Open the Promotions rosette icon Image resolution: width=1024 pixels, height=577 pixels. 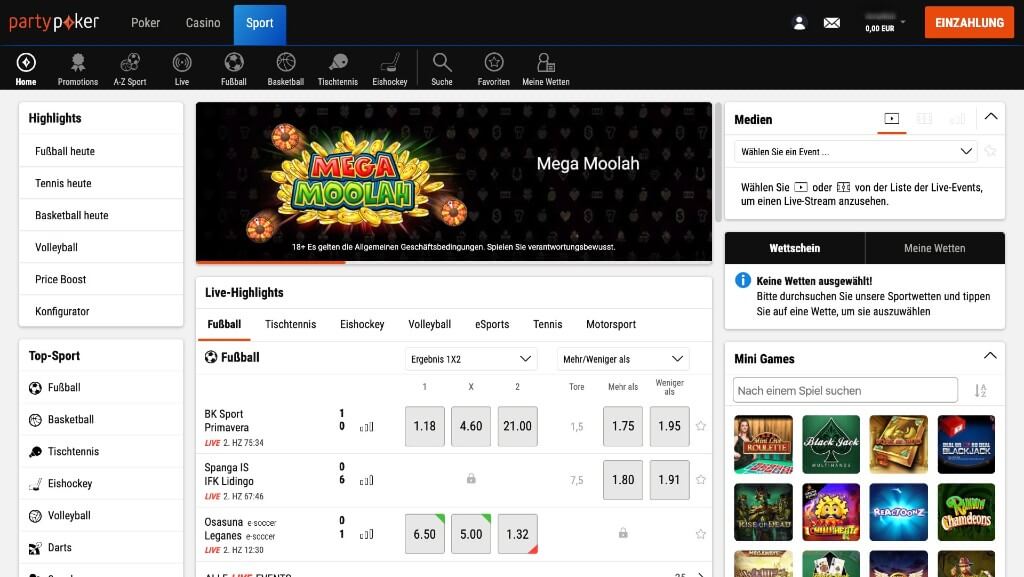click(x=78, y=63)
